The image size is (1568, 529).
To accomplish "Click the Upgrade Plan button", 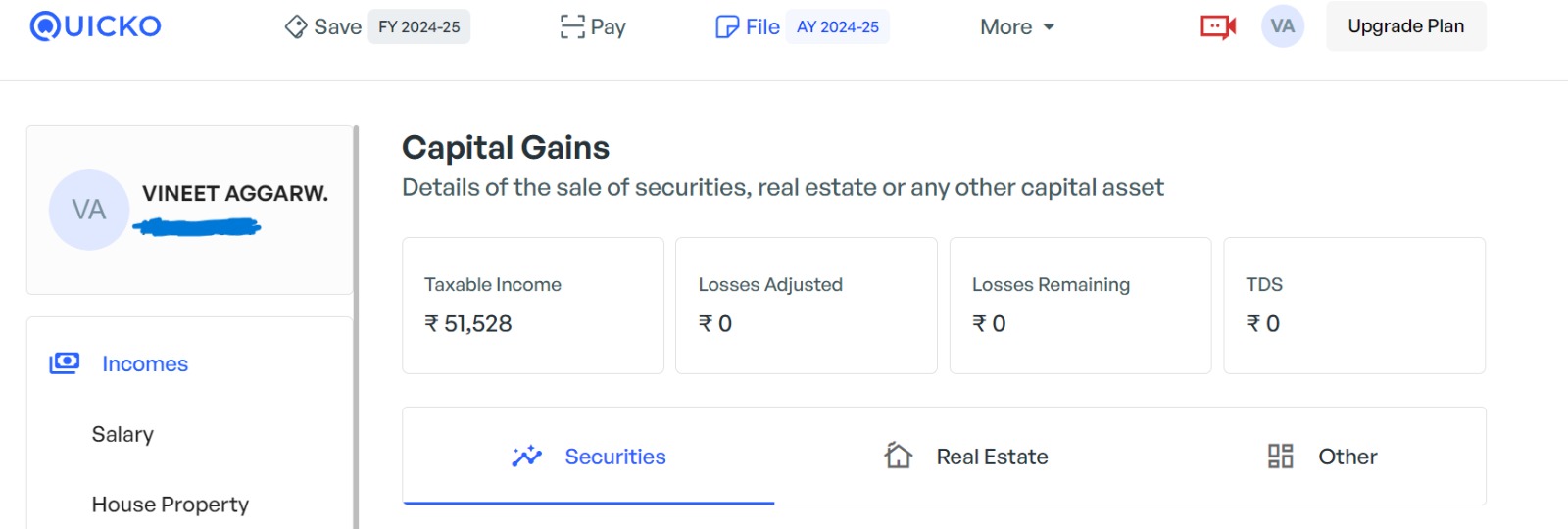I will [x=1406, y=26].
